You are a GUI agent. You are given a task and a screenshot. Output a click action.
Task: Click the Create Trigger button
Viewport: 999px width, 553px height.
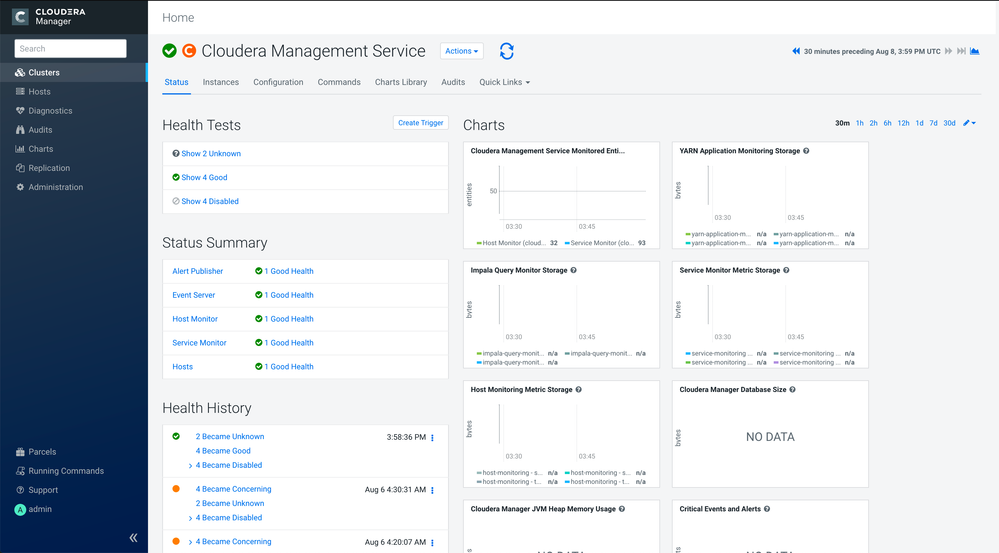tap(420, 123)
